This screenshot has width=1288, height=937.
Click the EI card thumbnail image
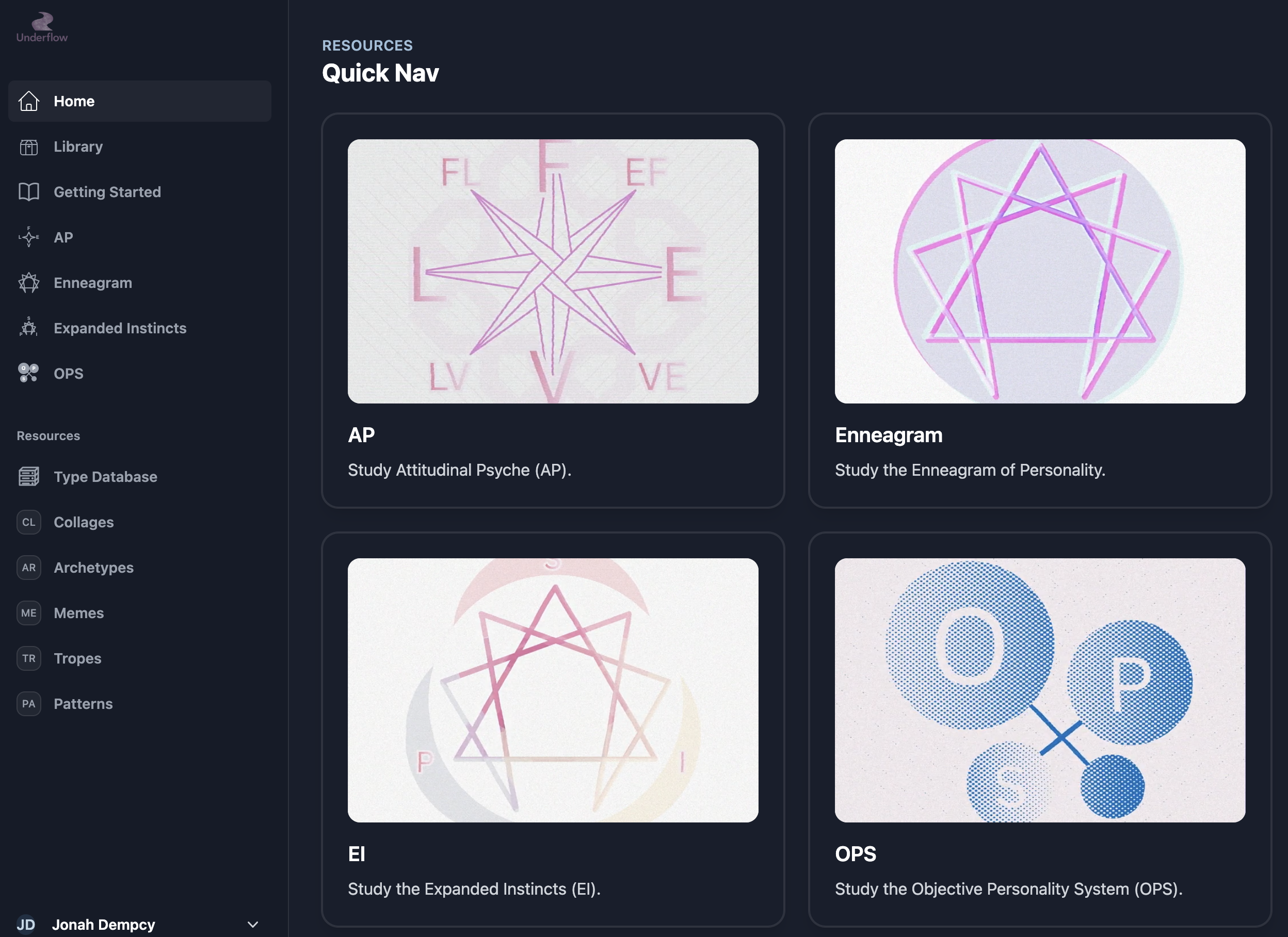[x=553, y=690]
